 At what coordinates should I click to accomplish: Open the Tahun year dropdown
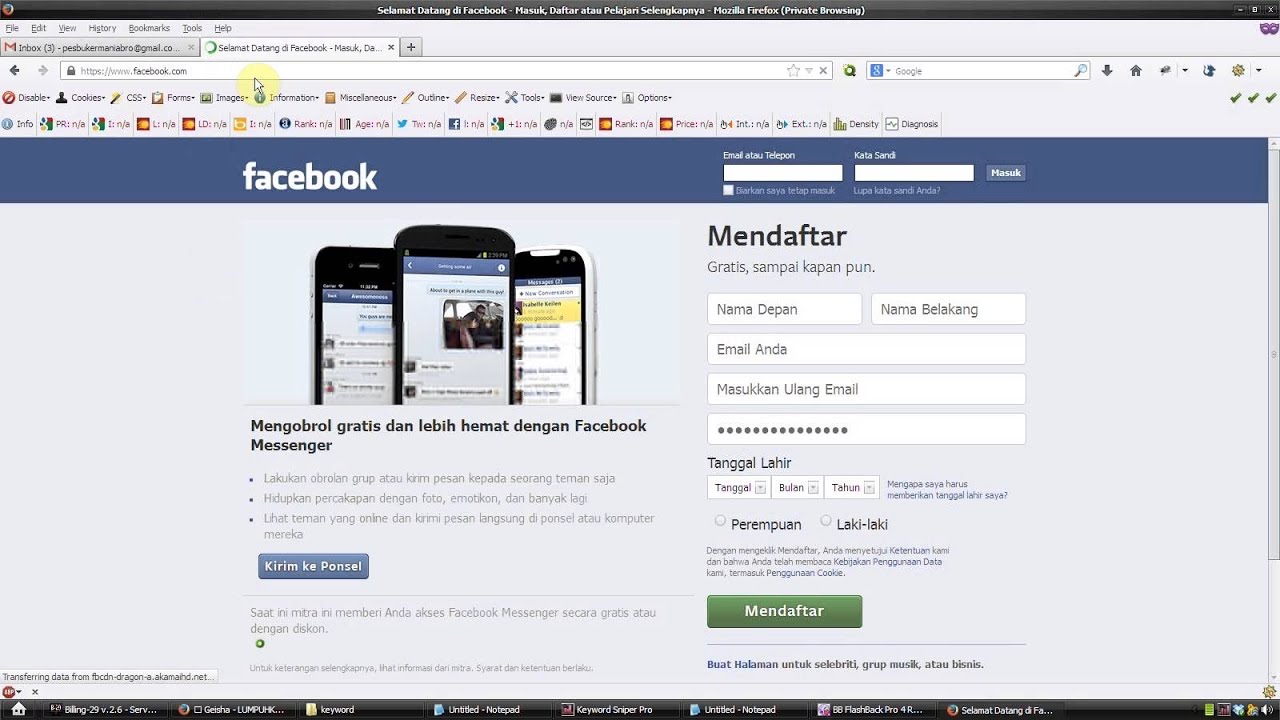(852, 487)
